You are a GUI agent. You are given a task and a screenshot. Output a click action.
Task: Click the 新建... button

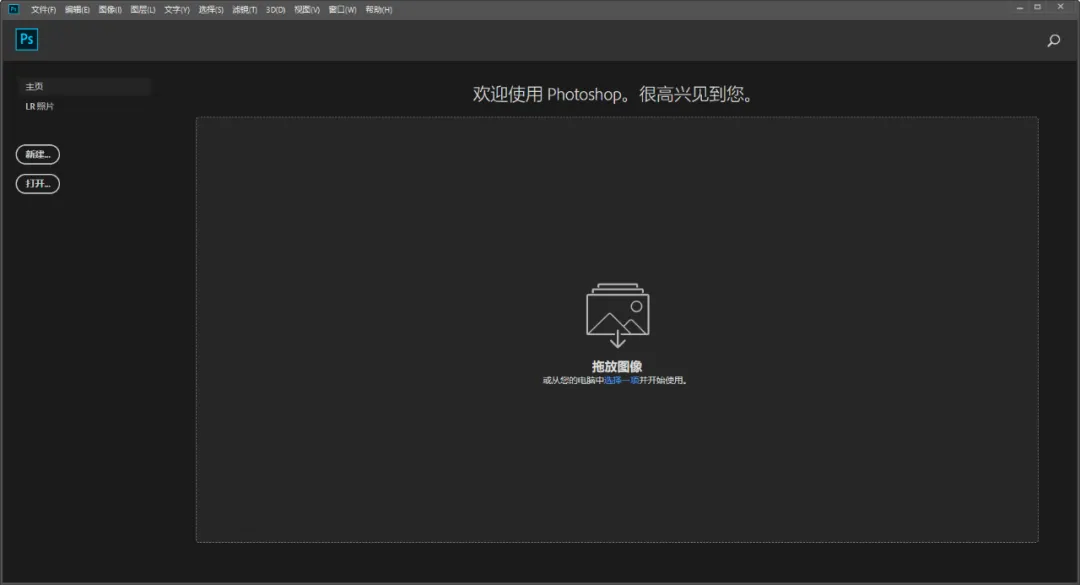38,154
